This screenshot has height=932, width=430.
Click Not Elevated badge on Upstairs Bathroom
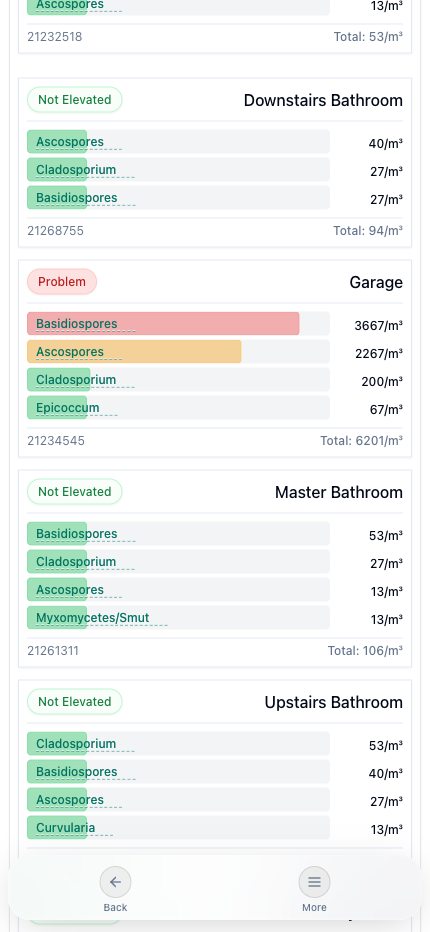[74, 701]
